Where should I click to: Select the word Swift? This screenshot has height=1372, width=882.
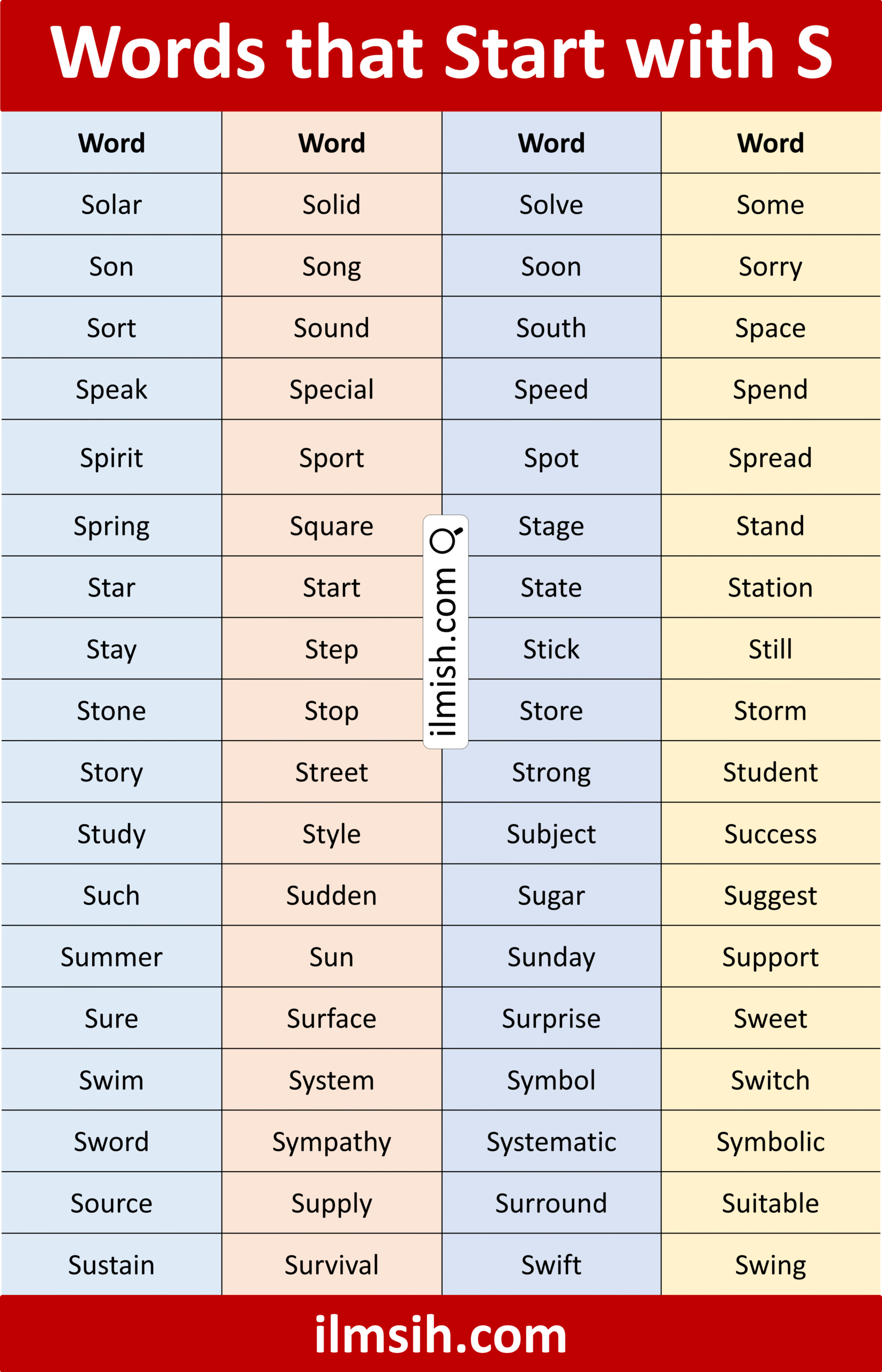click(x=551, y=1265)
